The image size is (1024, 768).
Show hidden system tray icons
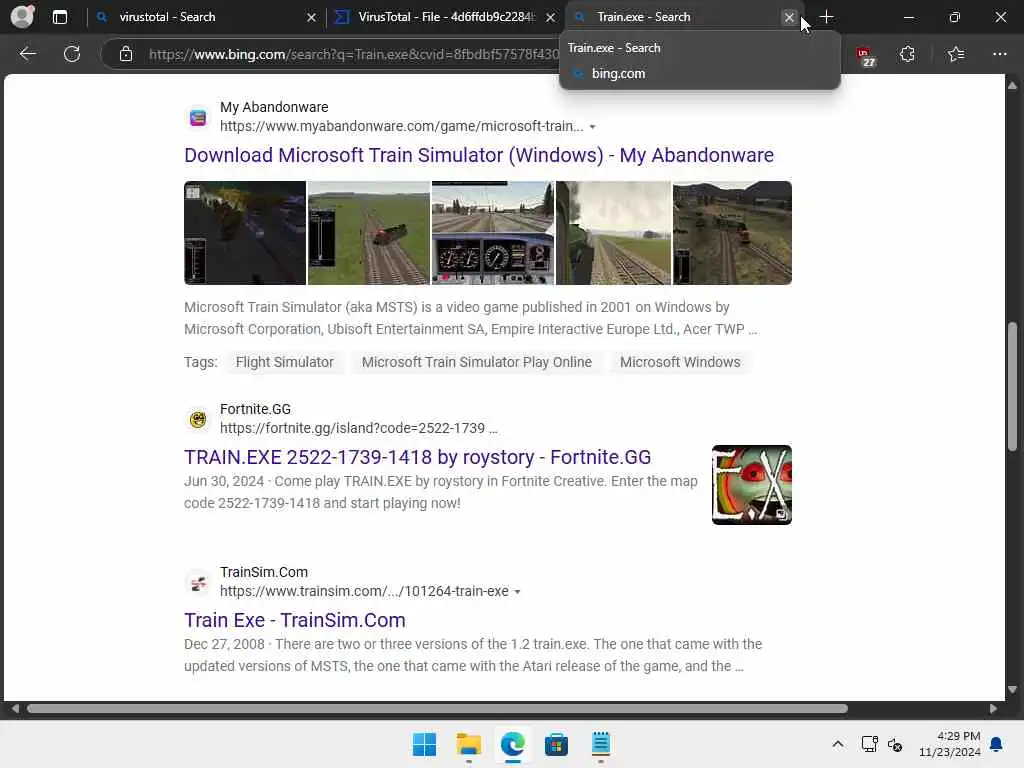(838, 744)
